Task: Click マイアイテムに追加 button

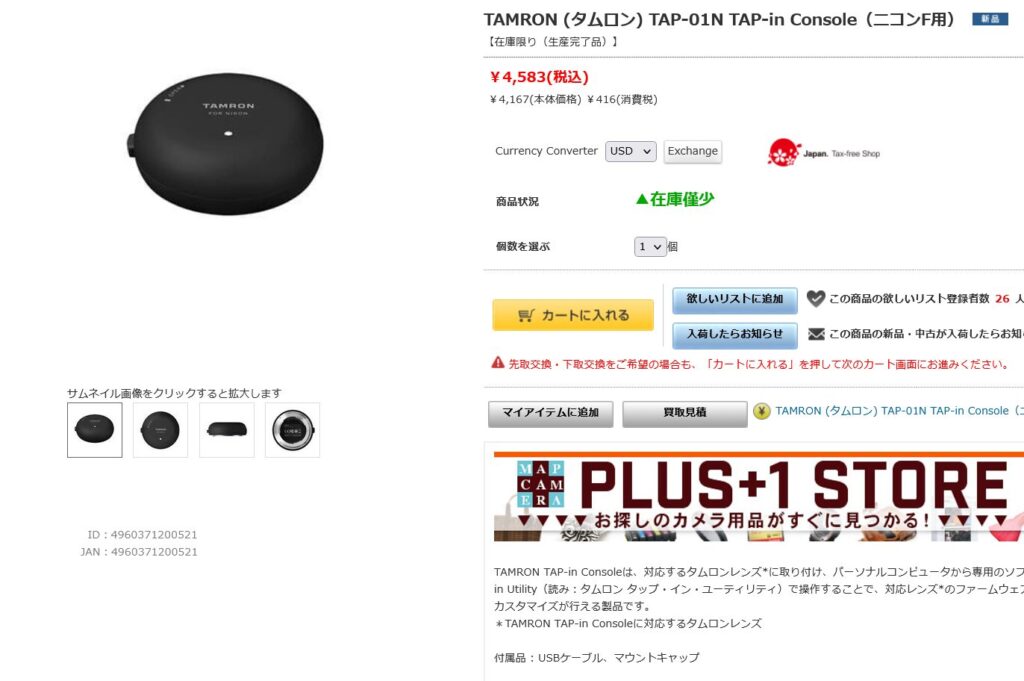Action: tap(551, 414)
